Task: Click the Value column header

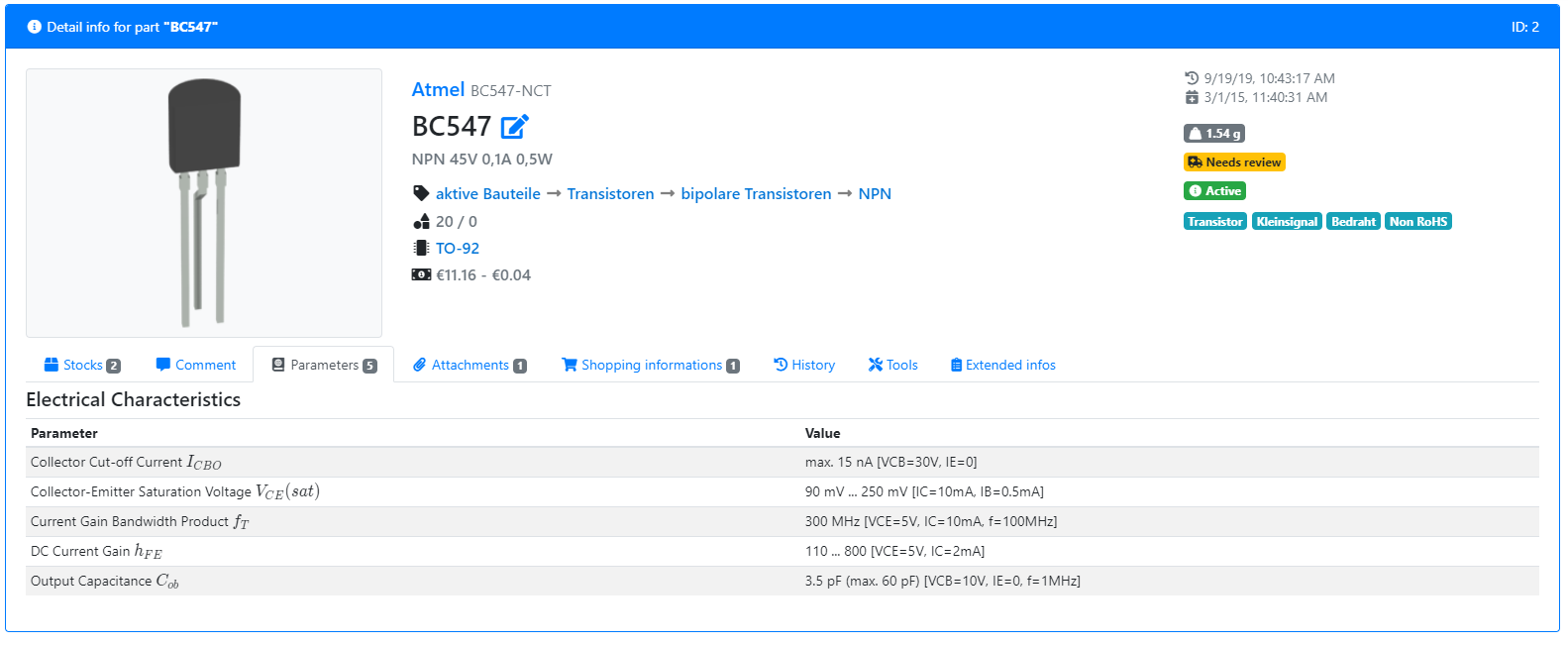Action: tap(822, 433)
